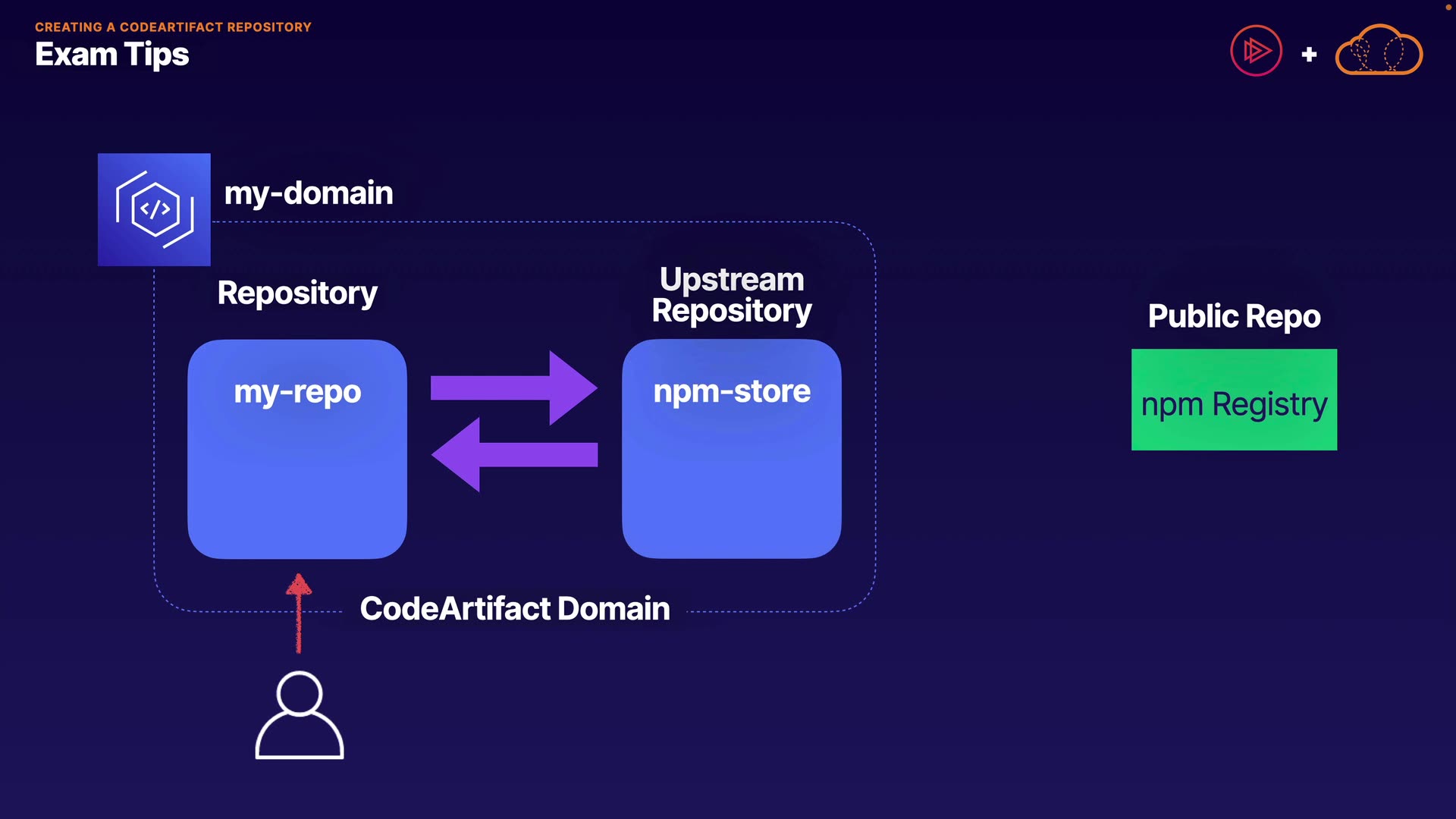The width and height of the screenshot is (1456, 819).
Task: Click the white user person icon
Action: [x=300, y=715]
